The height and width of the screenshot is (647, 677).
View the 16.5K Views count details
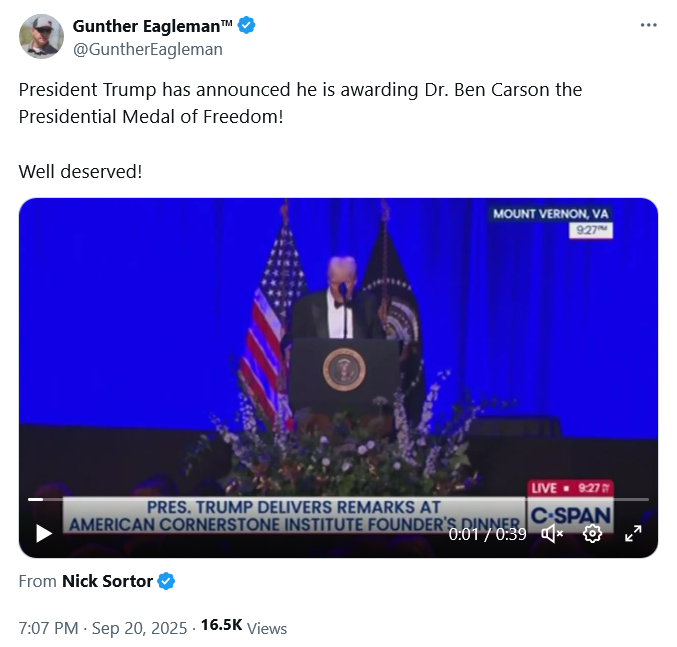coord(244,627)
